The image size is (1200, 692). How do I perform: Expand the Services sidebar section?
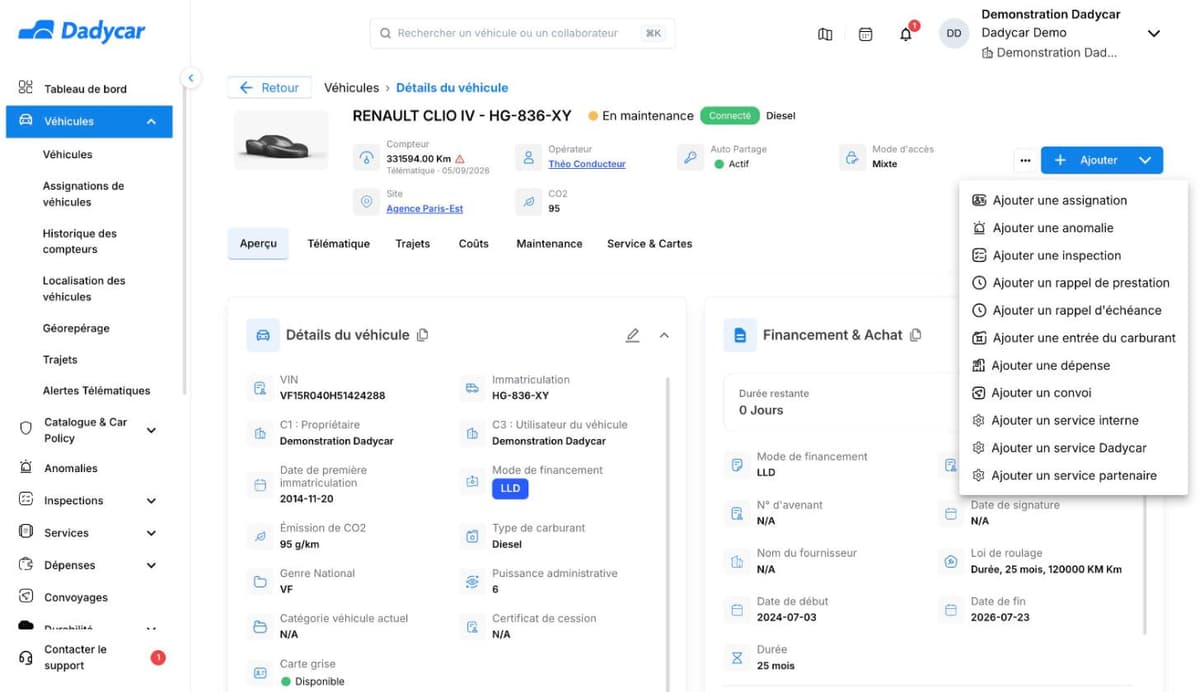(151, 533)
